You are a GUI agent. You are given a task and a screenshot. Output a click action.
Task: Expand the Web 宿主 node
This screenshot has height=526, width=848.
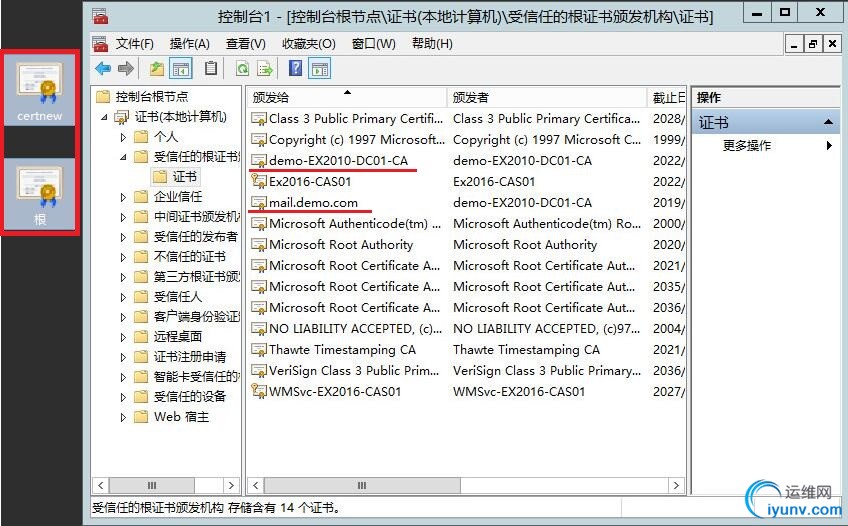[x=123, y=417]
